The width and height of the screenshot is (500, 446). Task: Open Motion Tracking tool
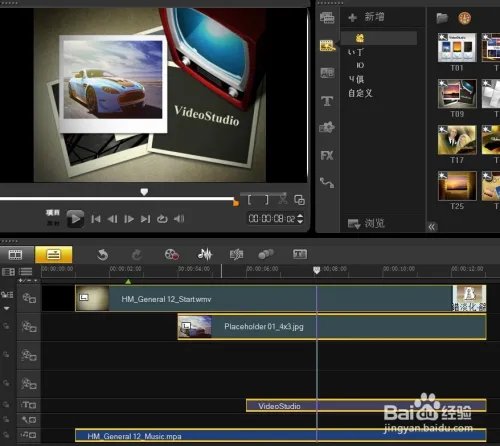click(266, 255)
